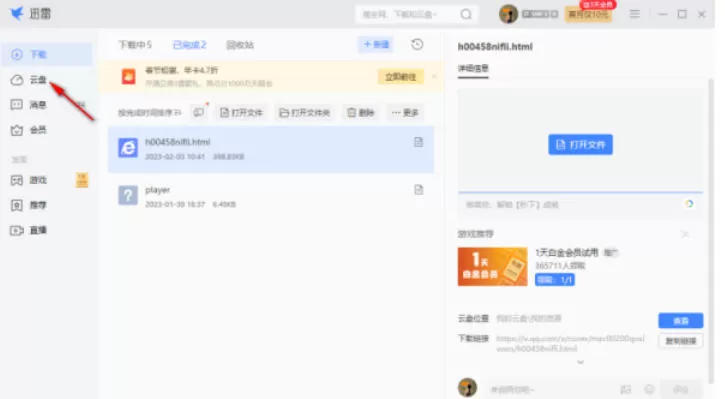The image size is (725, 399).
Task: Click the 1-day platinum member thumbnail
Action: (x=492, y=266)
